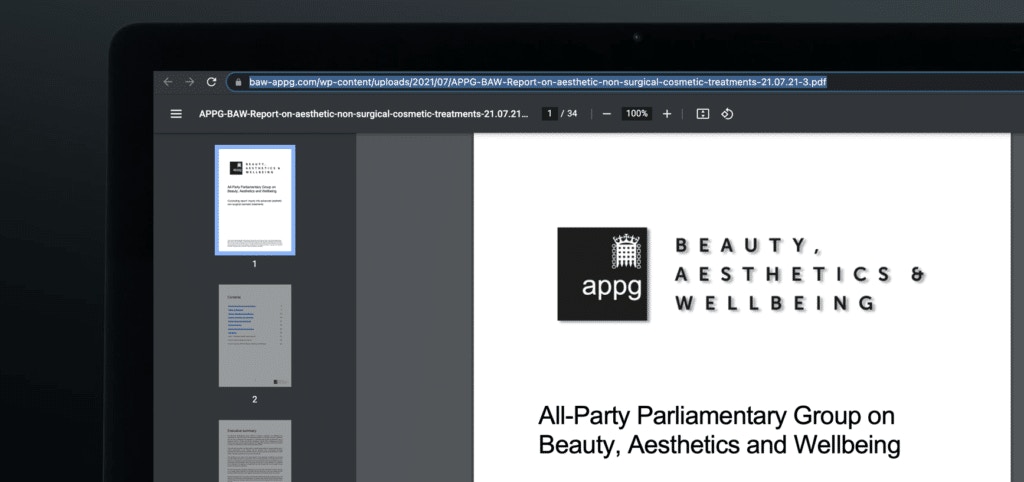Click the appg logo on the page
The height and width of the screenshot is (482, 1024).
pyautogui.click(x=602, y=274)
